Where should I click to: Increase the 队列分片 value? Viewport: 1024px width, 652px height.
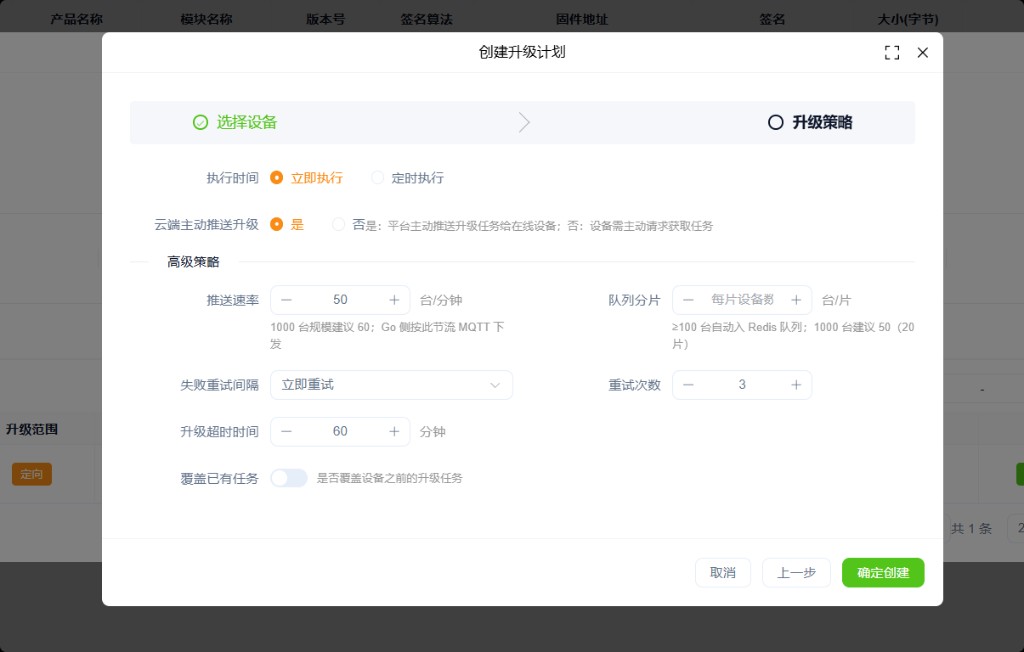pos(796,300)
